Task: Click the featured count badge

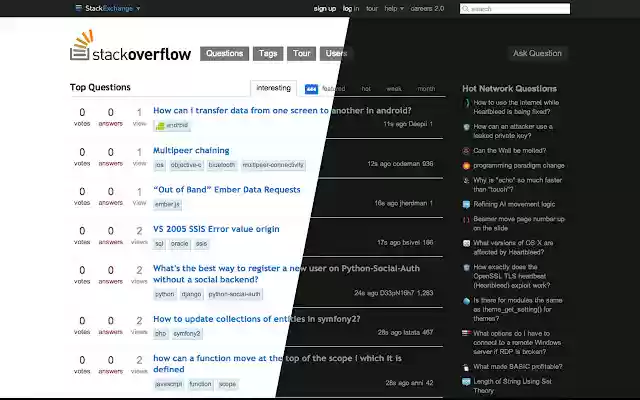Action: point(311,89)
